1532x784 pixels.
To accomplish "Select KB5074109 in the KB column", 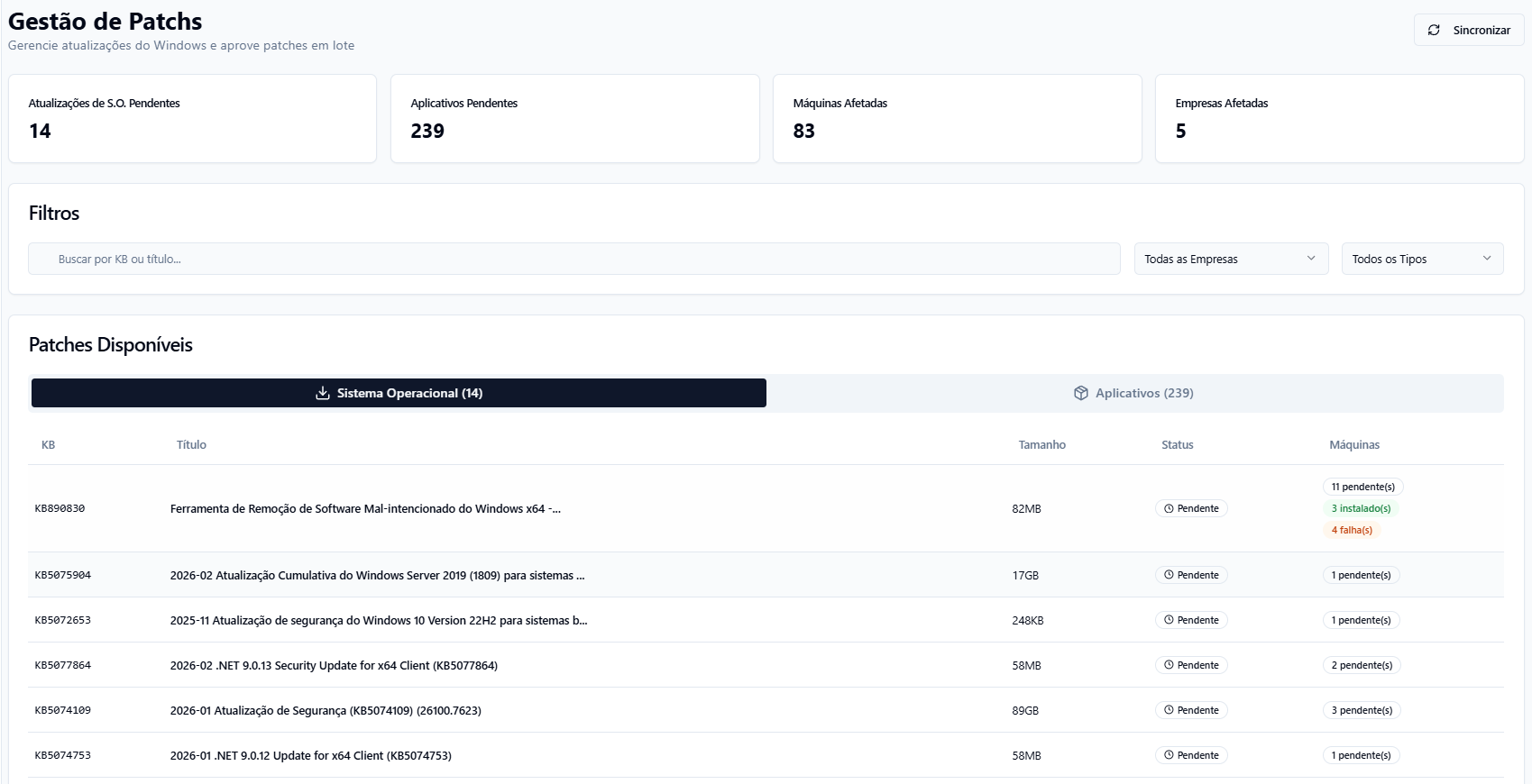I will pyautogui.click(x=63, y=711).
